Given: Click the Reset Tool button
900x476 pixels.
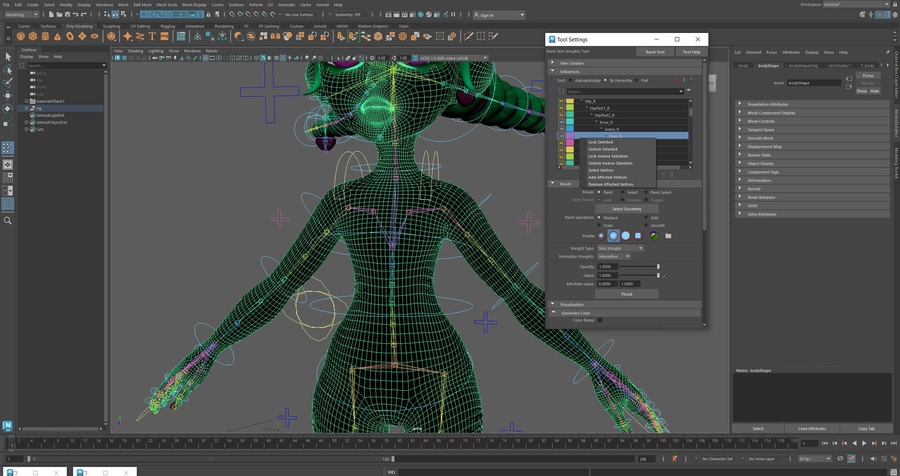Looking at the screenshot, I should coord(655,51).
